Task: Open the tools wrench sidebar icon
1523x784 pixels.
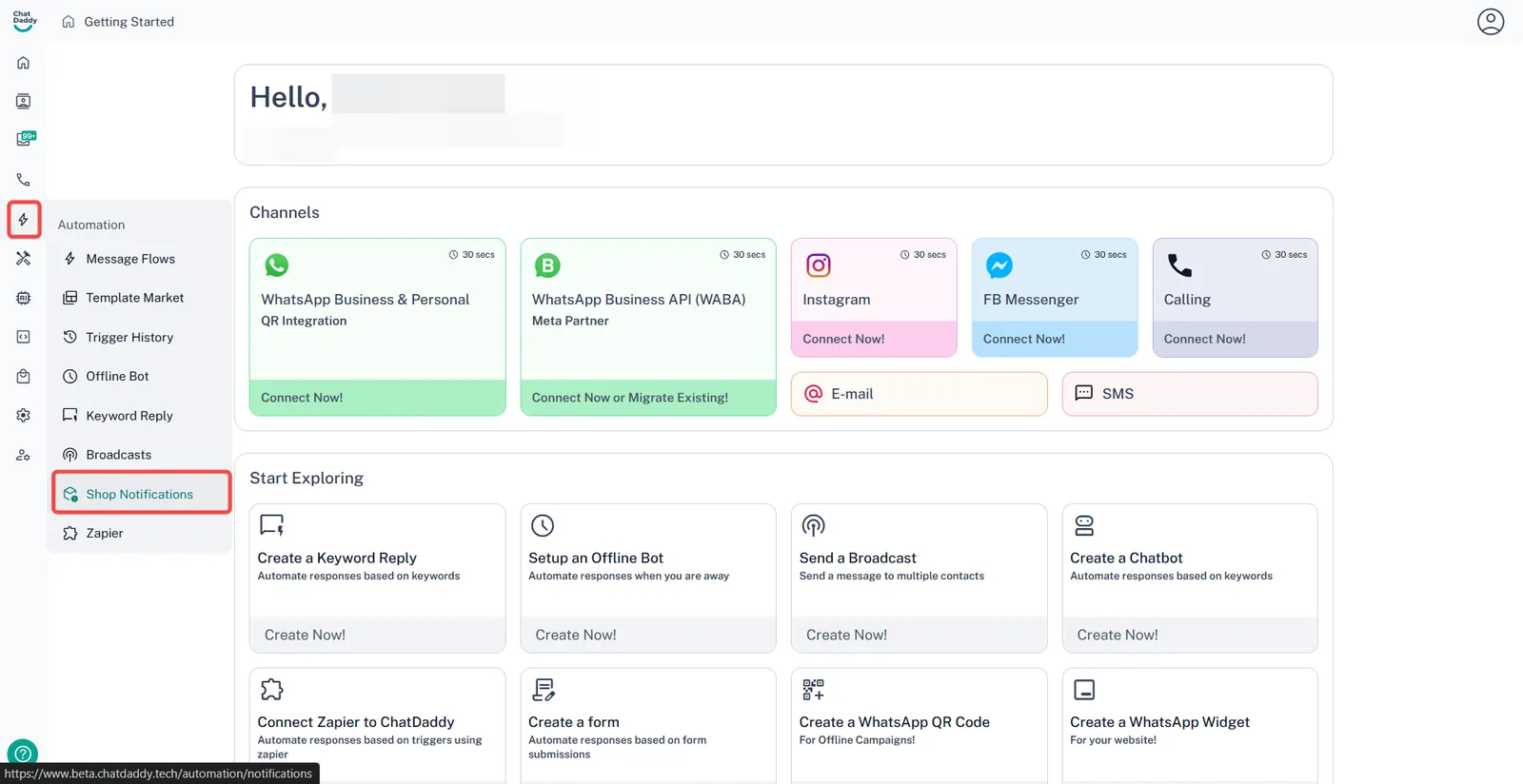Action: 24,259
